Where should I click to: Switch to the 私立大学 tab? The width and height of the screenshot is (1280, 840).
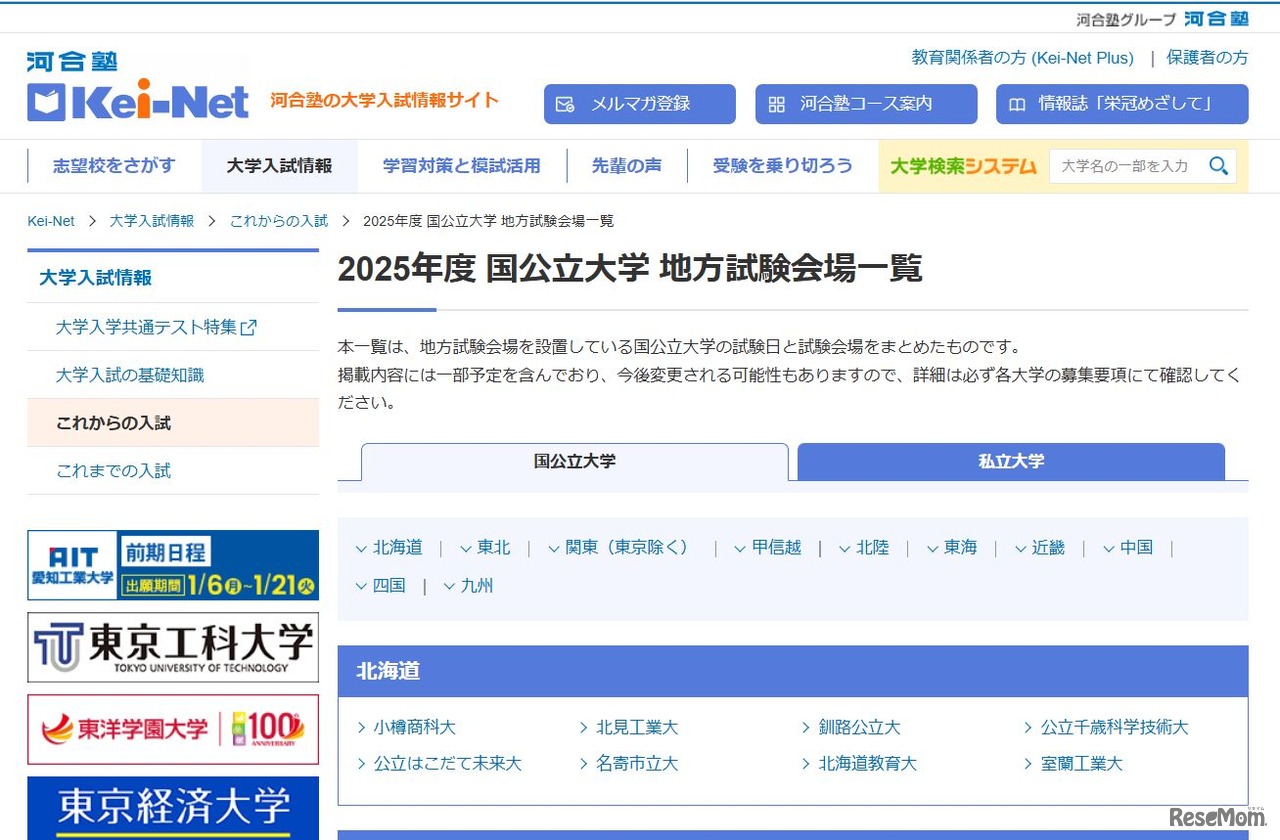(x=1012, y=461)
